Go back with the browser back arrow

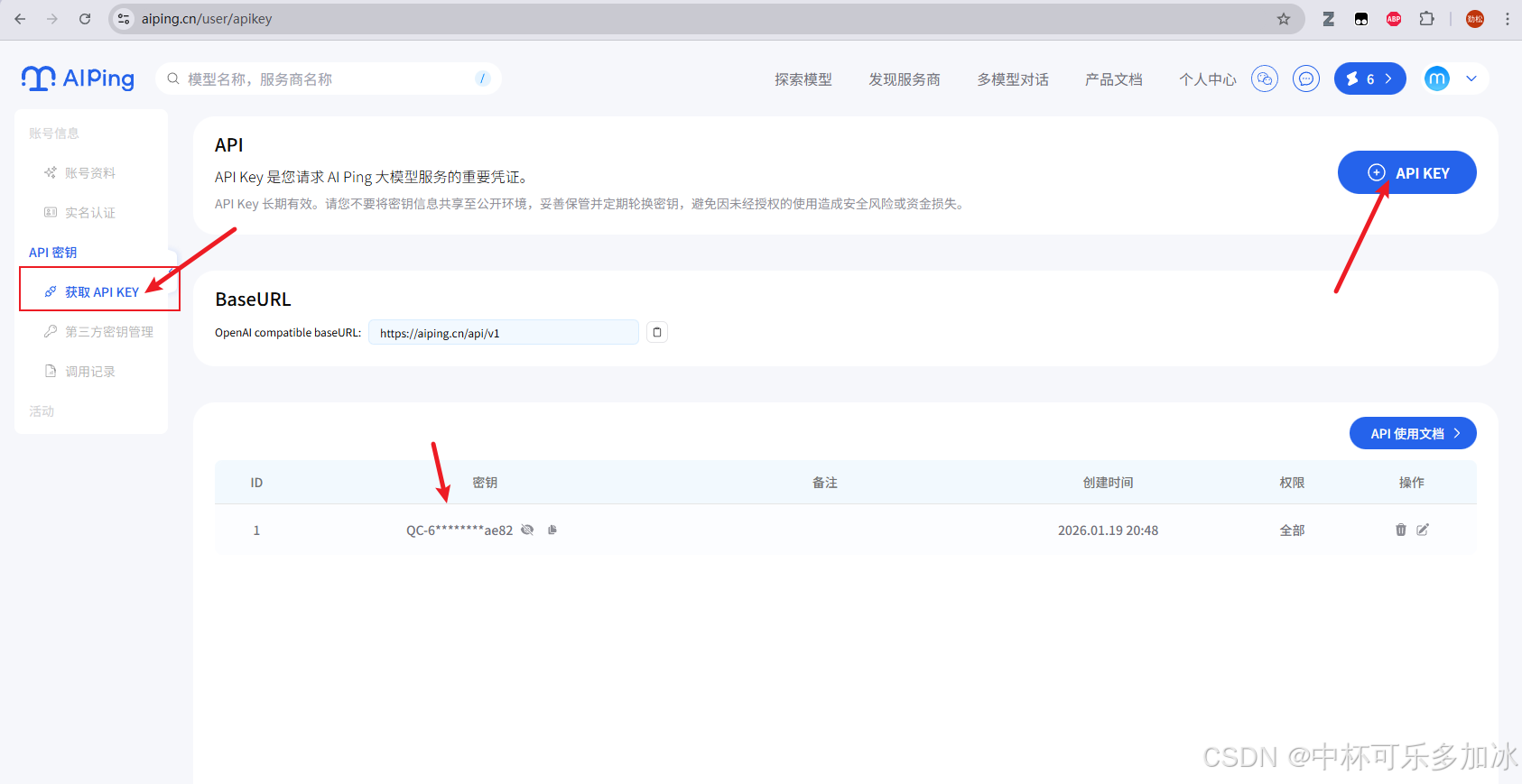click(20, 19)
